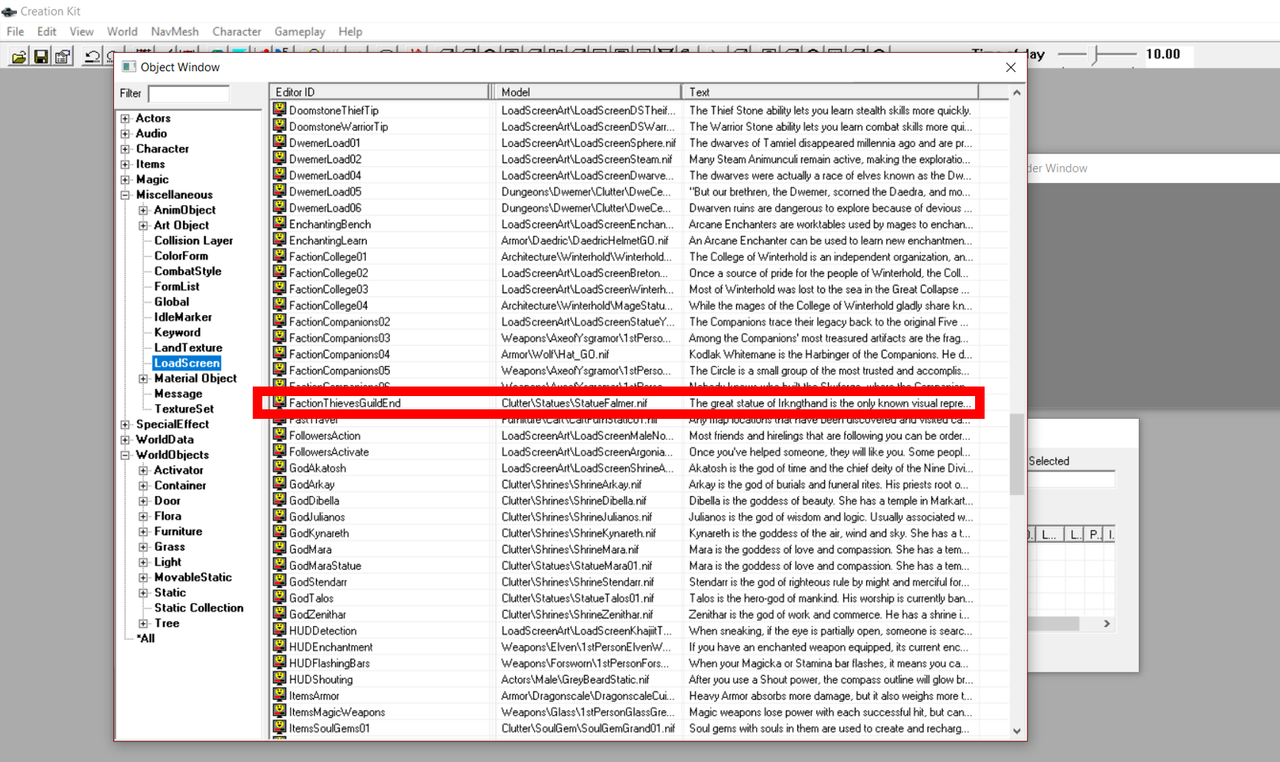Open the Preferences toolbar icon
The height and width of the screenshot is (762, 1280).
click(63, 57)
